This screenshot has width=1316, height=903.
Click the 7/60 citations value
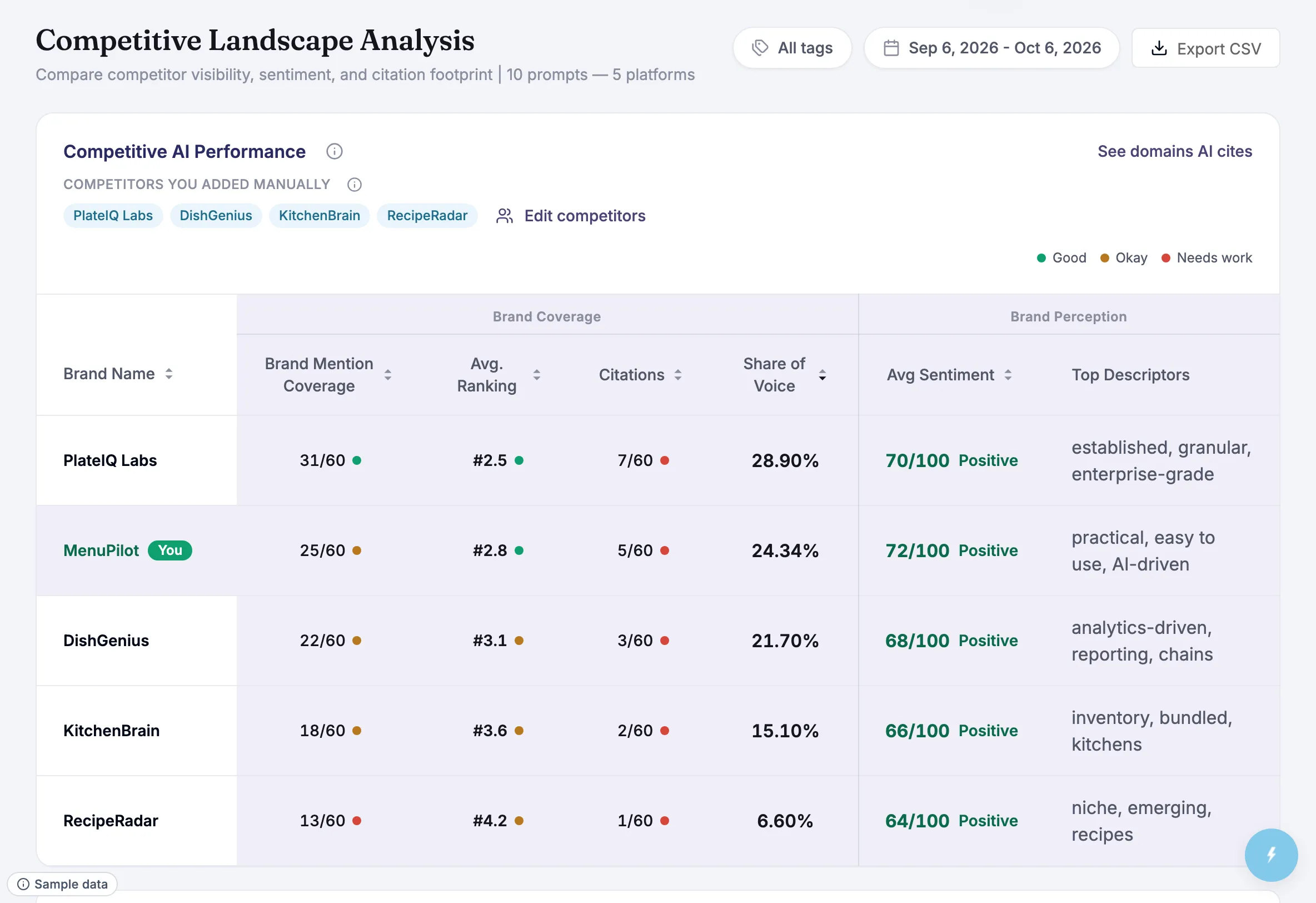pos(635,460)
